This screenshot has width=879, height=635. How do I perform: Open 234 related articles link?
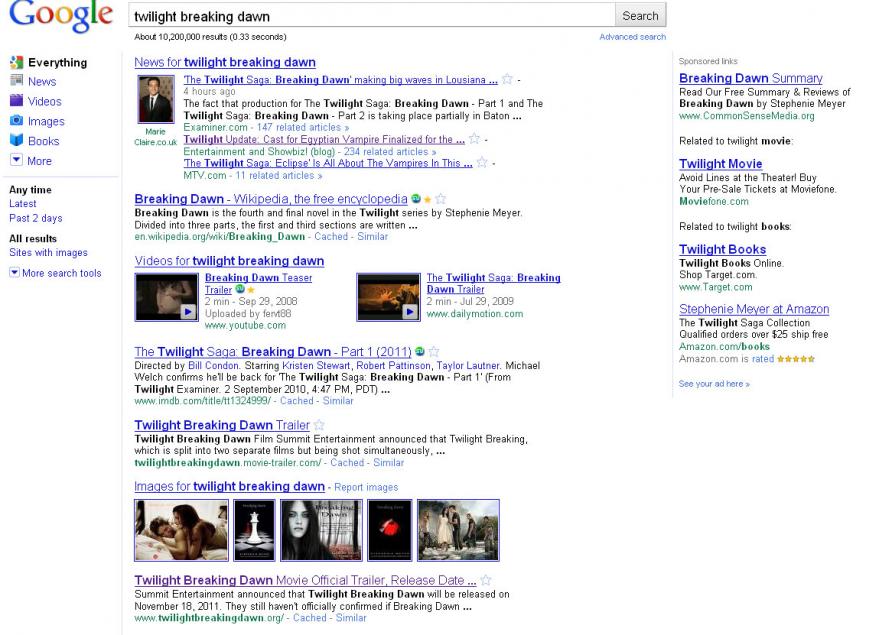pyautogui.click(x=390, y=151)
